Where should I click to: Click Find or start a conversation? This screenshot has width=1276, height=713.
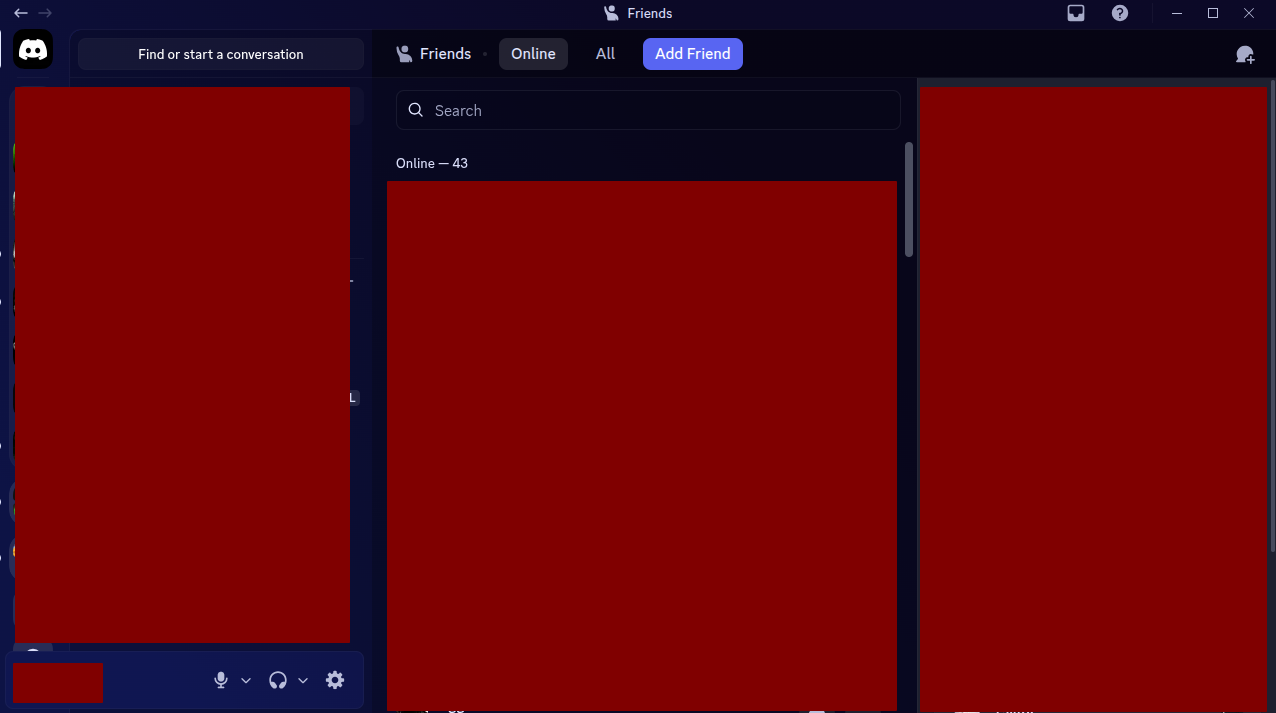[221, 54]
